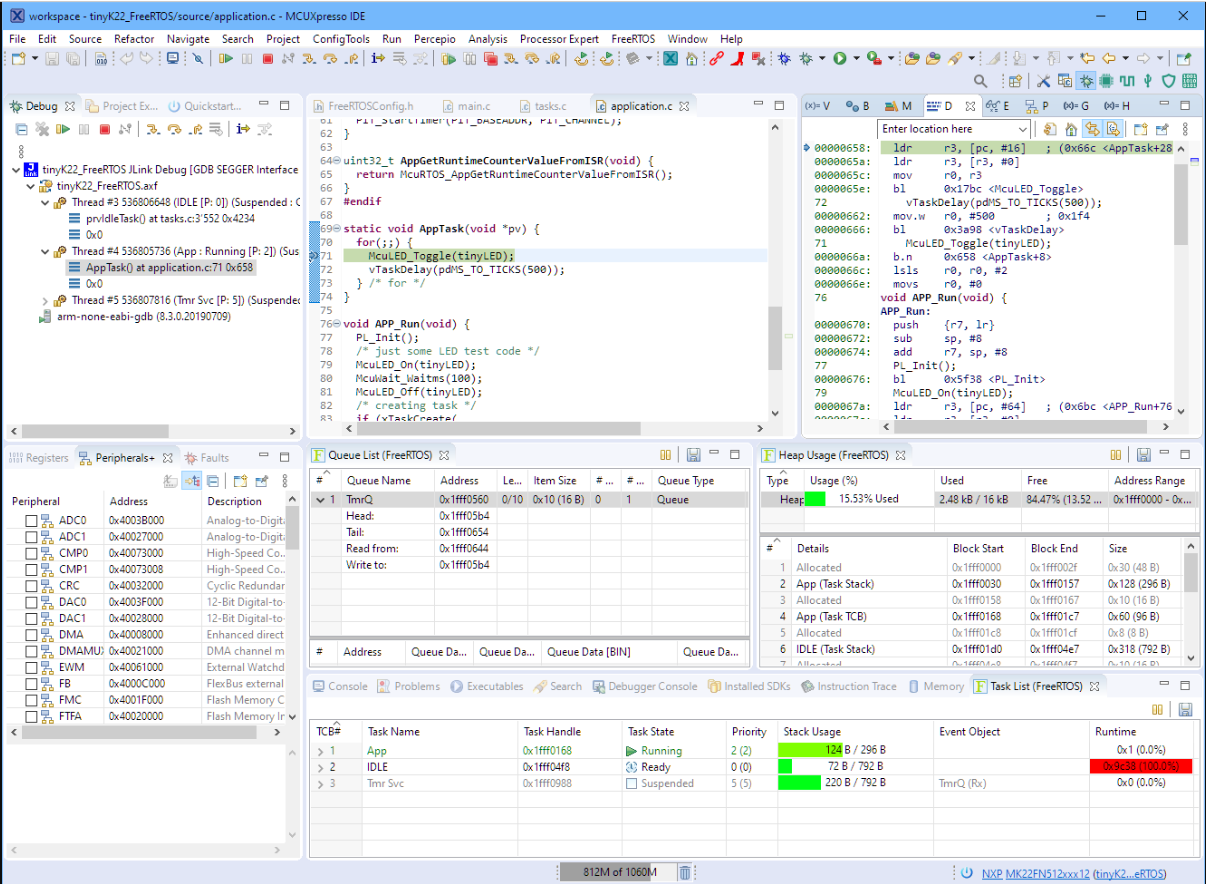Check the CRC peripheral checkbox
1206x884 pixels.
coord(31,586)
